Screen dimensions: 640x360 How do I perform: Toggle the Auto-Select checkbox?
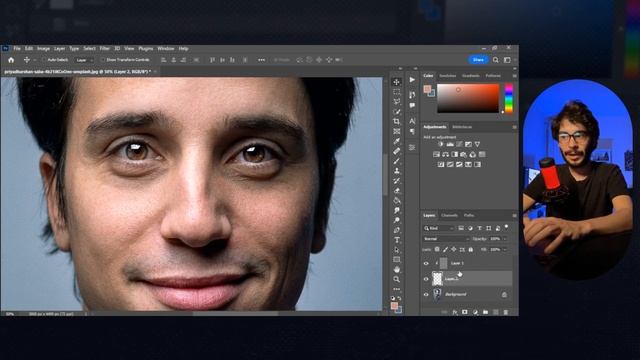point(44,60)
